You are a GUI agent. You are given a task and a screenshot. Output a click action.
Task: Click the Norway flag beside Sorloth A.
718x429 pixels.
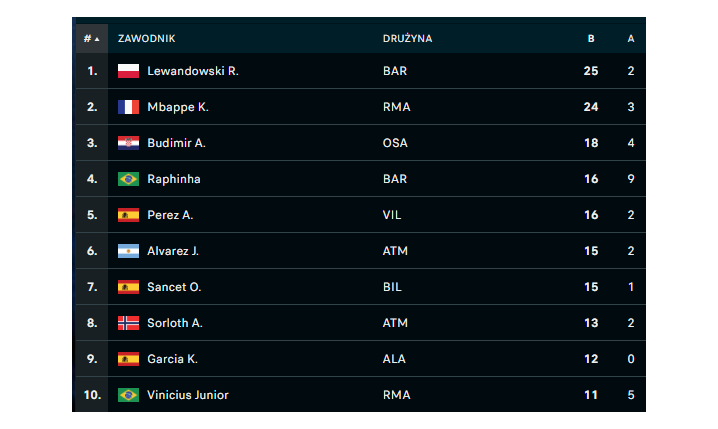click(128, 323)
